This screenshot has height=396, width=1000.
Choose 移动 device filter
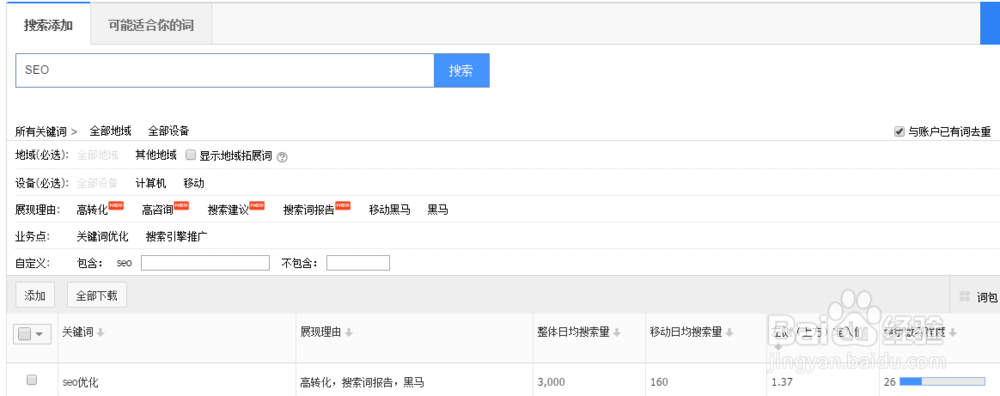tap(194, 183)
